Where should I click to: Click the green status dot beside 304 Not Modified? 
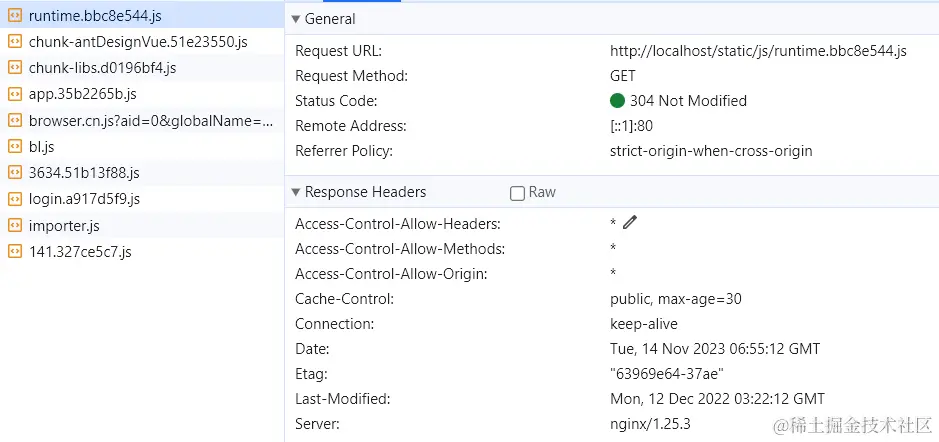(x=617, y=101)
